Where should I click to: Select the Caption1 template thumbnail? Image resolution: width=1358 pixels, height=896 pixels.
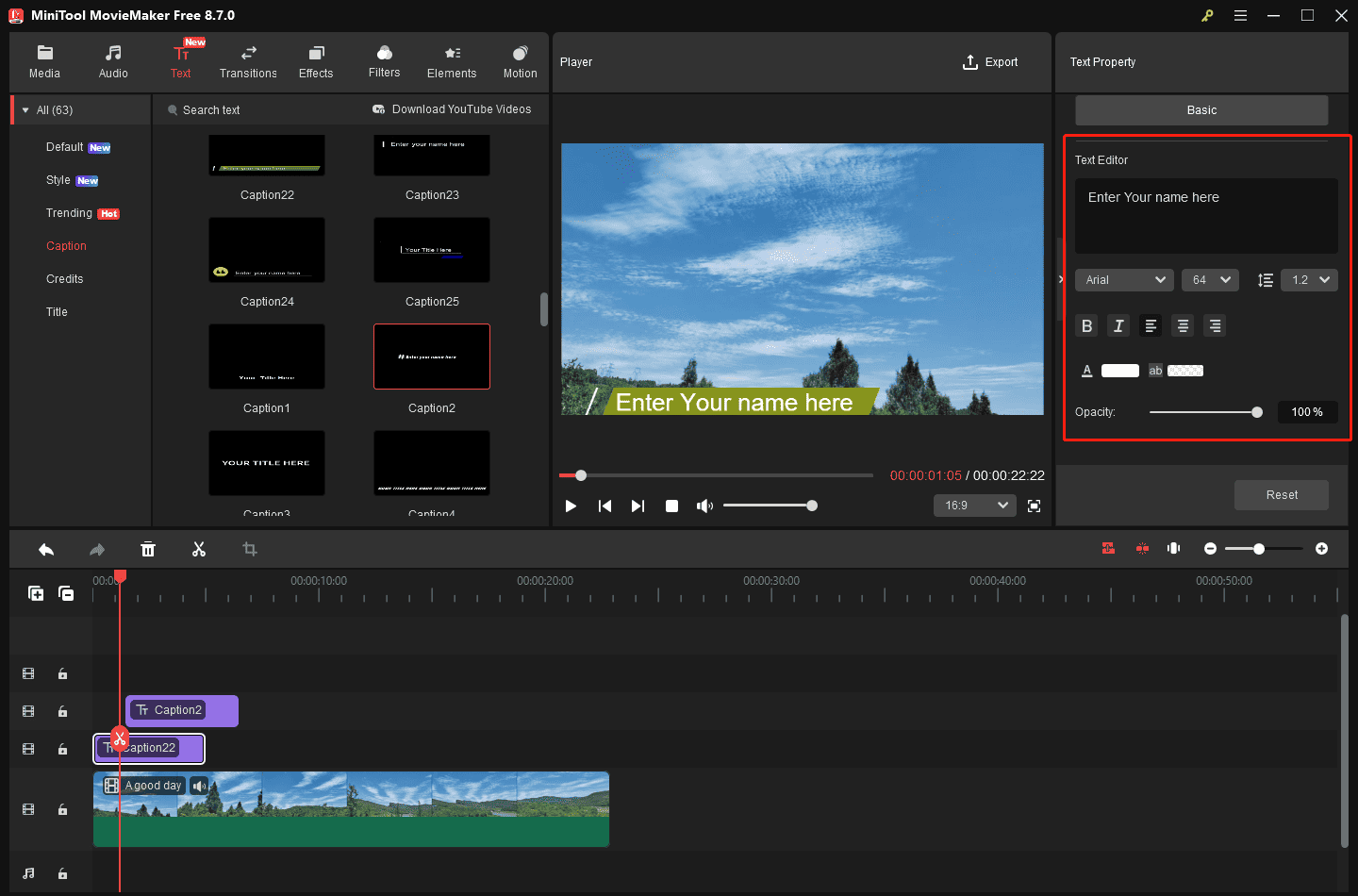[x=267, y=357]
